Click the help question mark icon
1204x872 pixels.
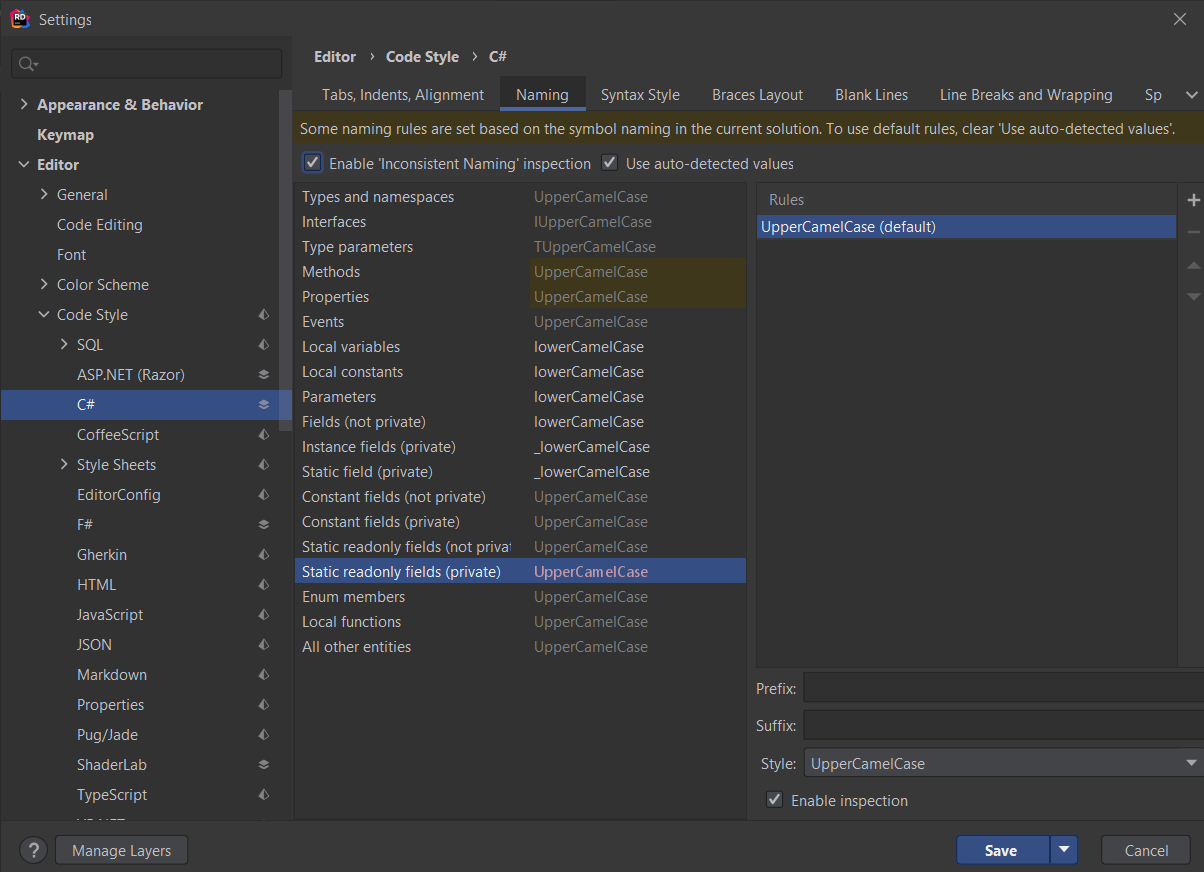point(33,851)
